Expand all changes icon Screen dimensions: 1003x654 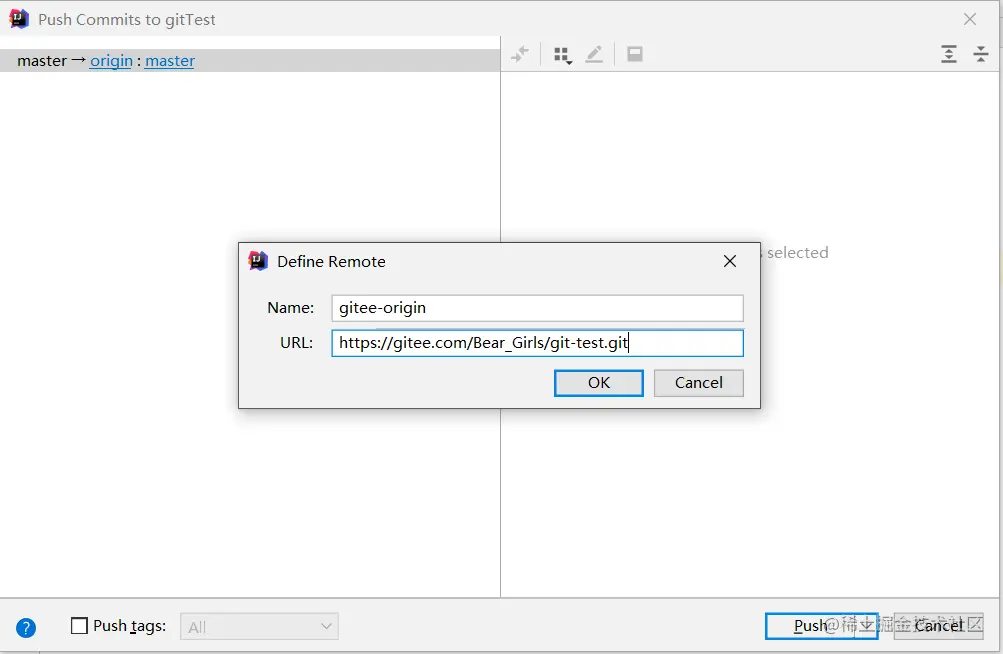949,54
